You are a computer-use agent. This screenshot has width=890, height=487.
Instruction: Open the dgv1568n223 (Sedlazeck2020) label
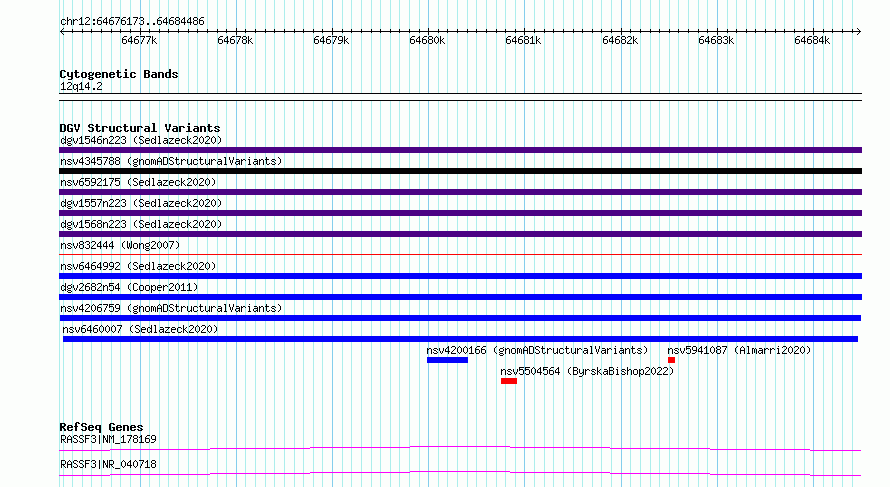tap(141, 224)
